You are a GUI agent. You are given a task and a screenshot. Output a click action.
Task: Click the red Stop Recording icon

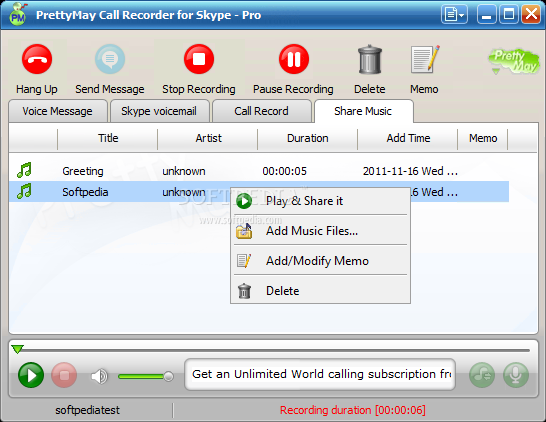tap(199, 59)
